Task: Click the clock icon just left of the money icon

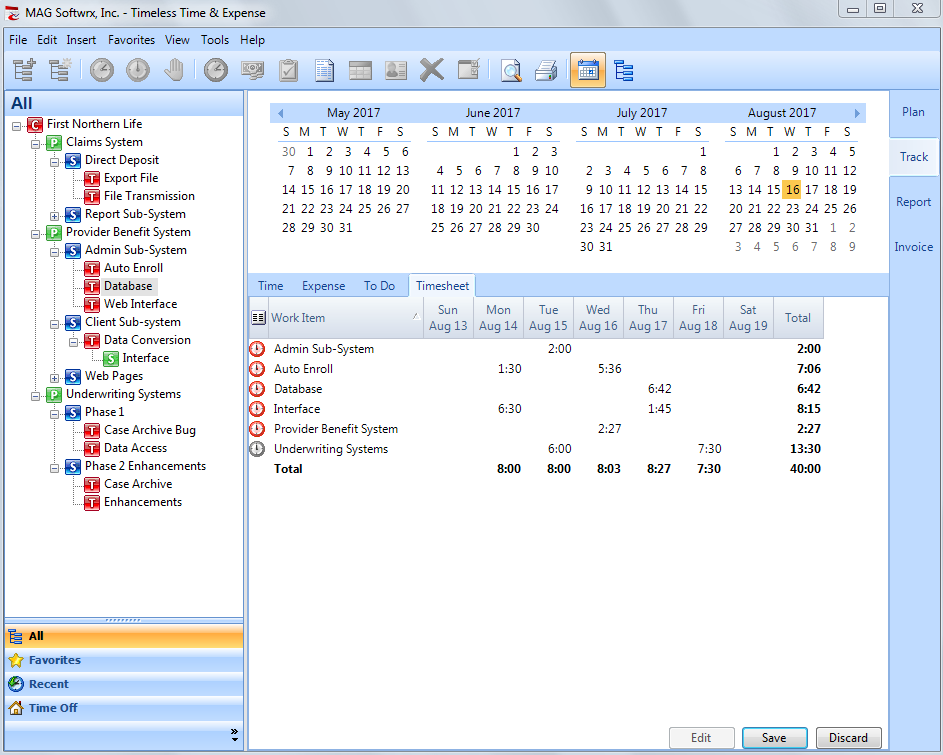Action: click(216, 70)
